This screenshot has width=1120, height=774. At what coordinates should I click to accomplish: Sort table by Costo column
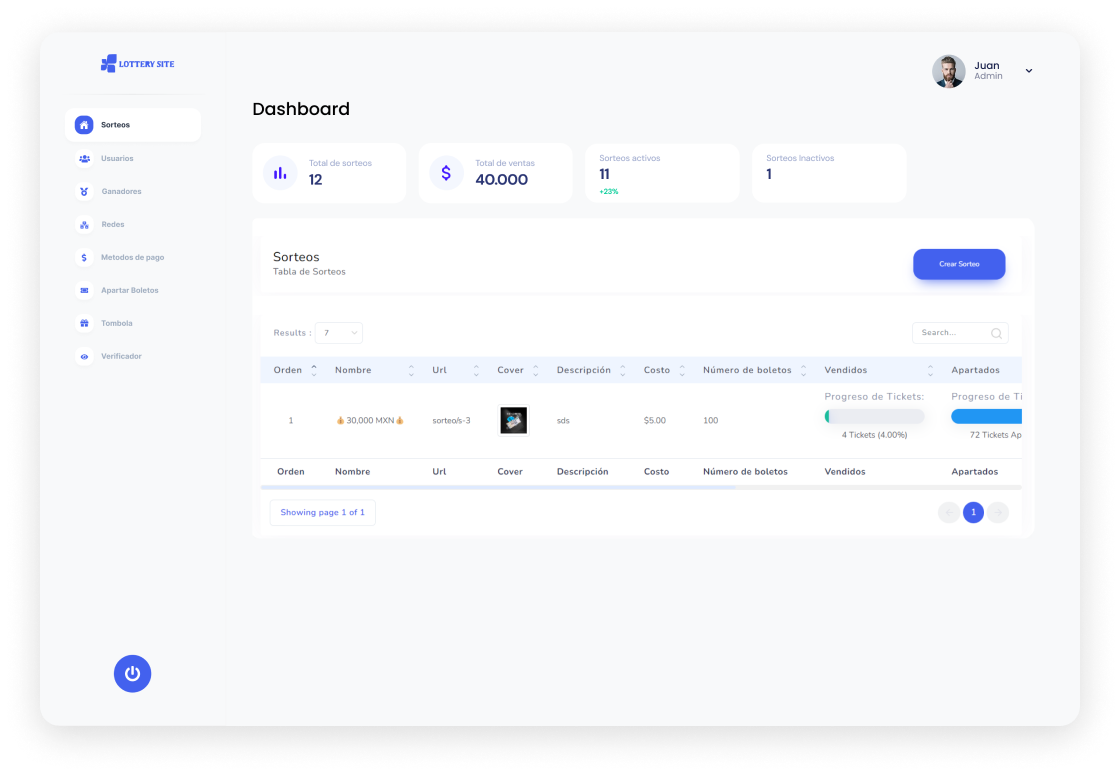click(682, 370)
